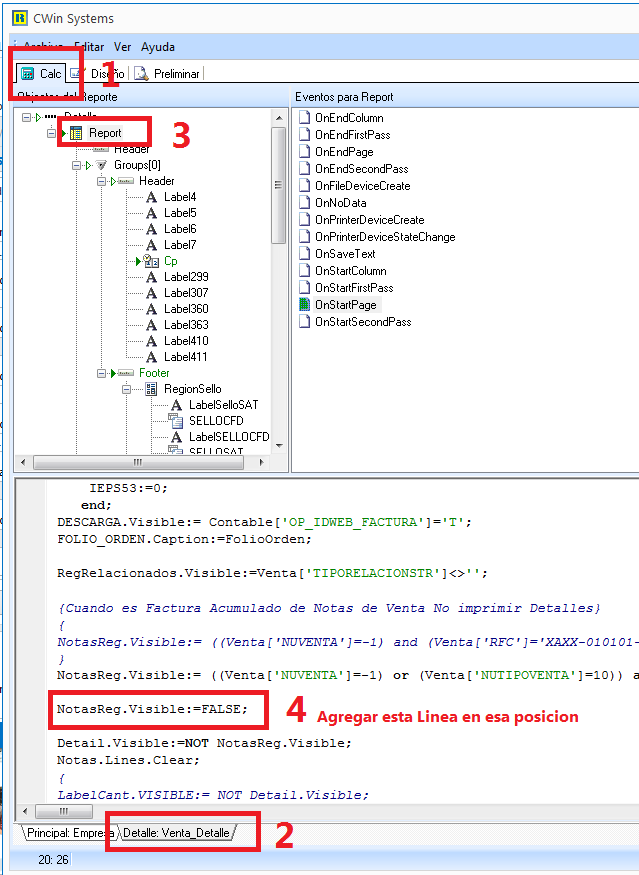Select Label410 in the tree
This screenshot has height=875, width=639.
point(186,340)
